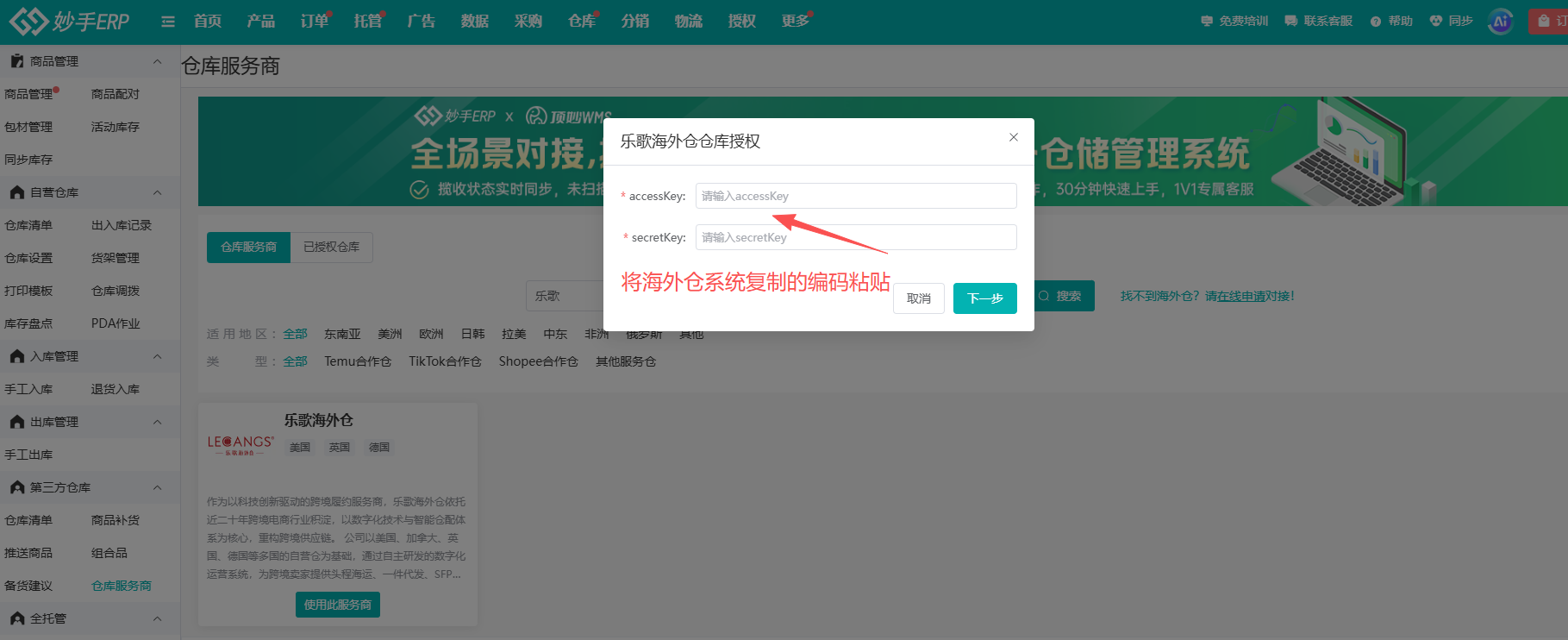Open the 采购 top menu
Image resolution: width=1568 pixels, height=640 pixels.
pos(528,22)
